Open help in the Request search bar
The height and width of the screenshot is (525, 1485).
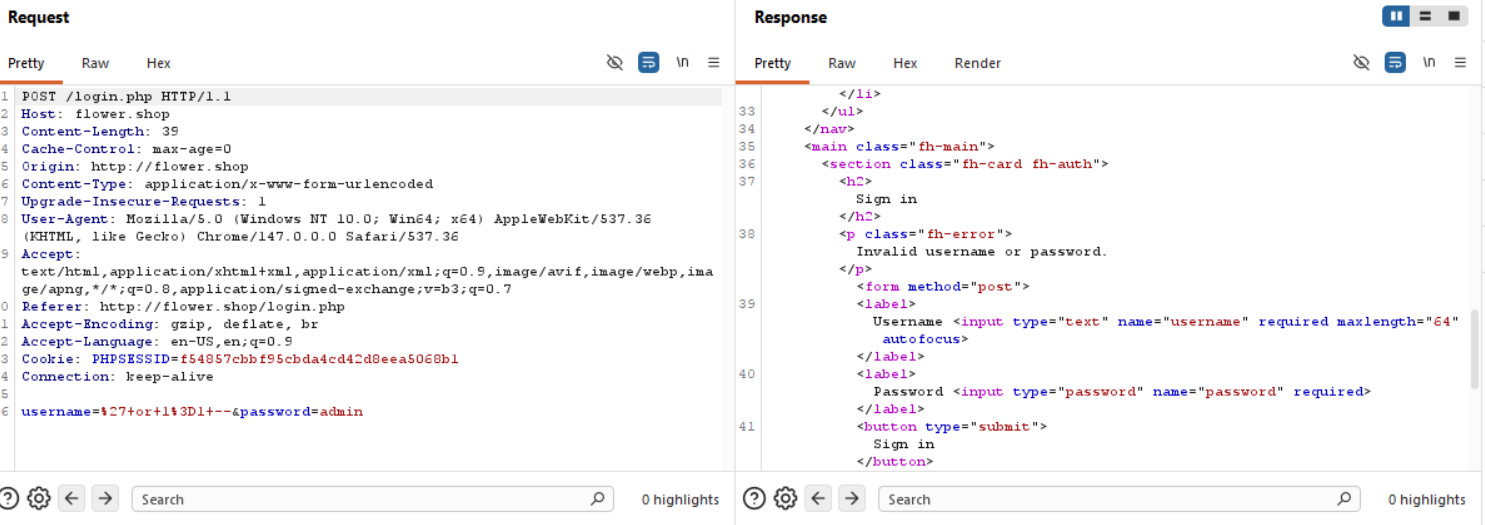(9, 498)
